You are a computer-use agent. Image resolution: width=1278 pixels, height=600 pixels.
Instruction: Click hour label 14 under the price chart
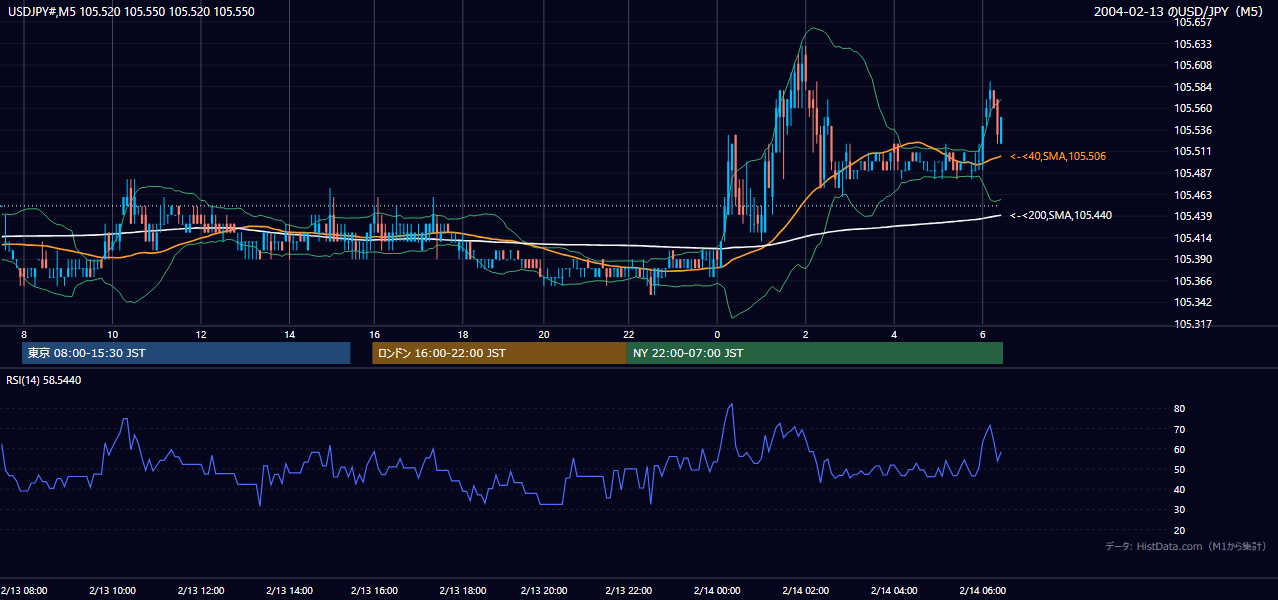tap(289, 334)
